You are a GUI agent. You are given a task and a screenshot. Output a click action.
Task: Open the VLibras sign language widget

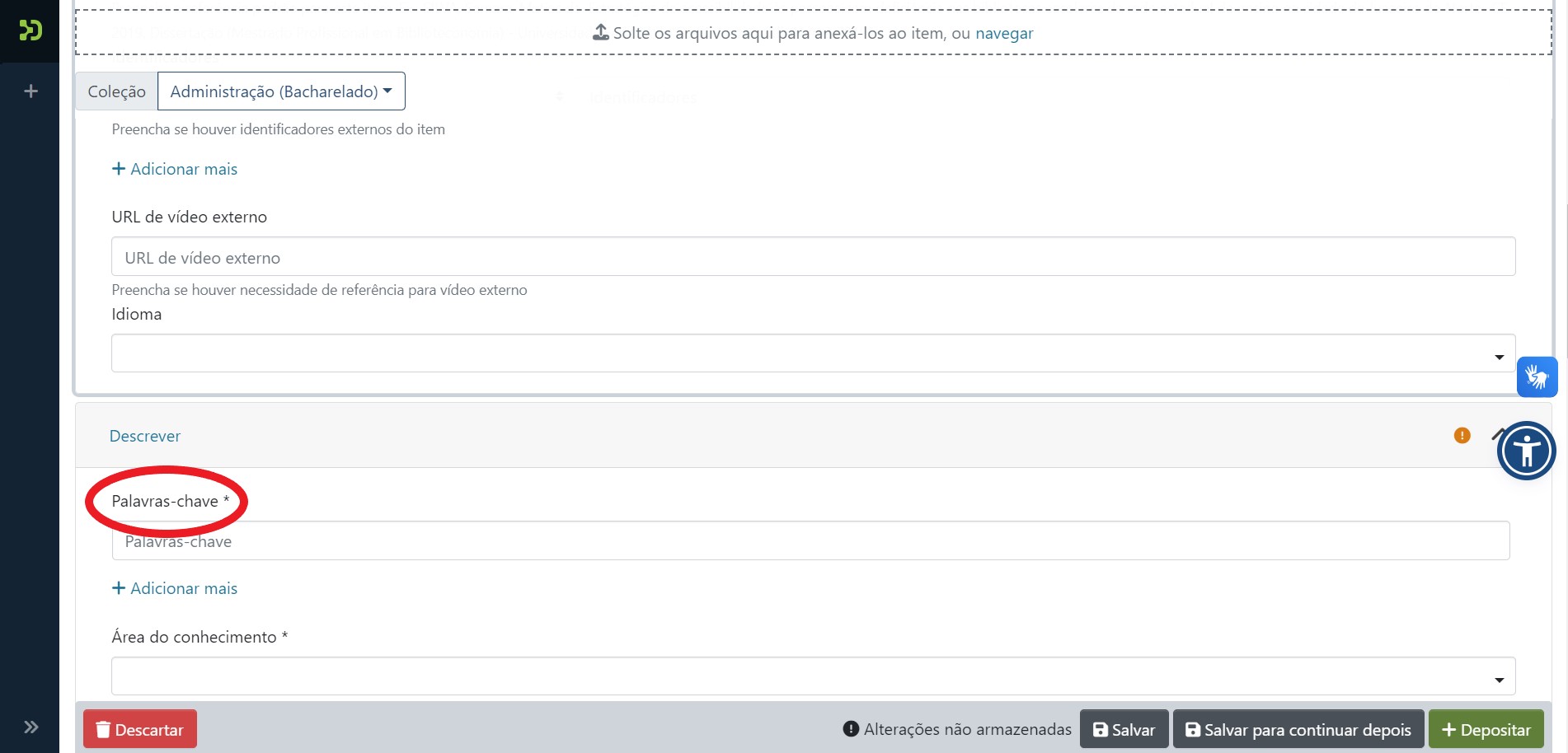point(1537,377)
